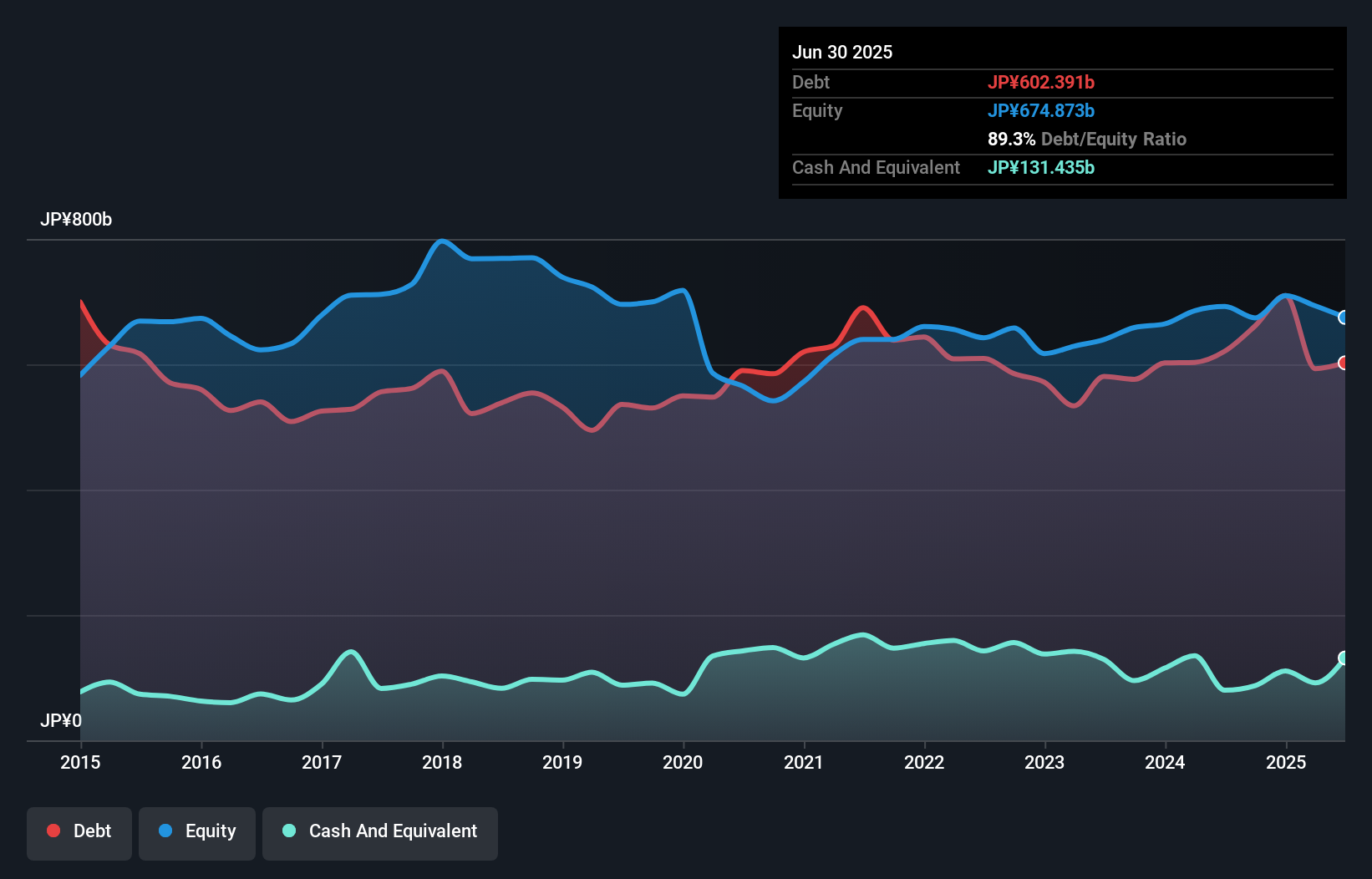The height and width of the screenshot is (879, 1372).
Task: Click the teal dot in Cash legend
Action: [x=289, y=831]
